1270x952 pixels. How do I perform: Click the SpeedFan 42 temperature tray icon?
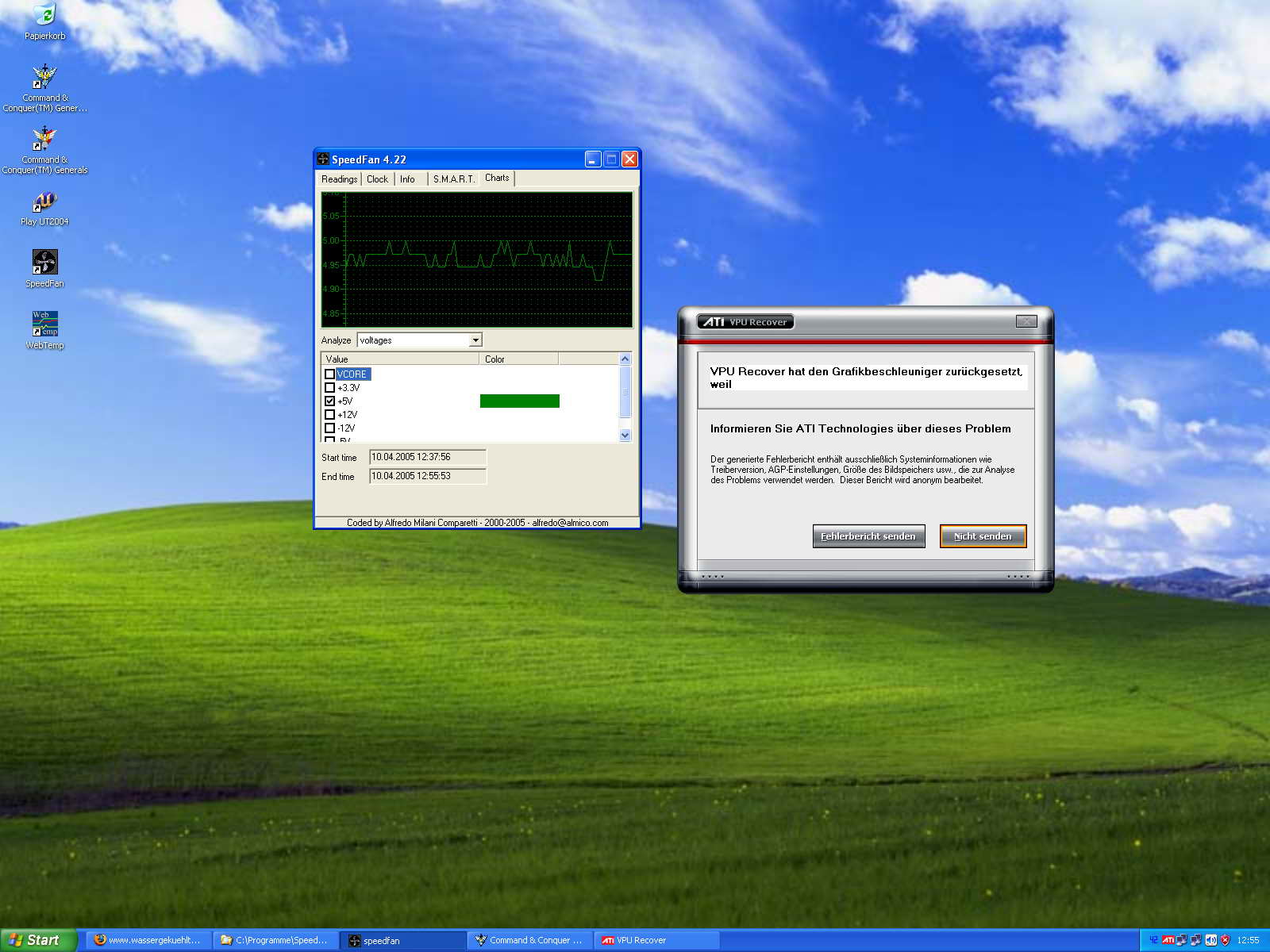click(1153, 940)
